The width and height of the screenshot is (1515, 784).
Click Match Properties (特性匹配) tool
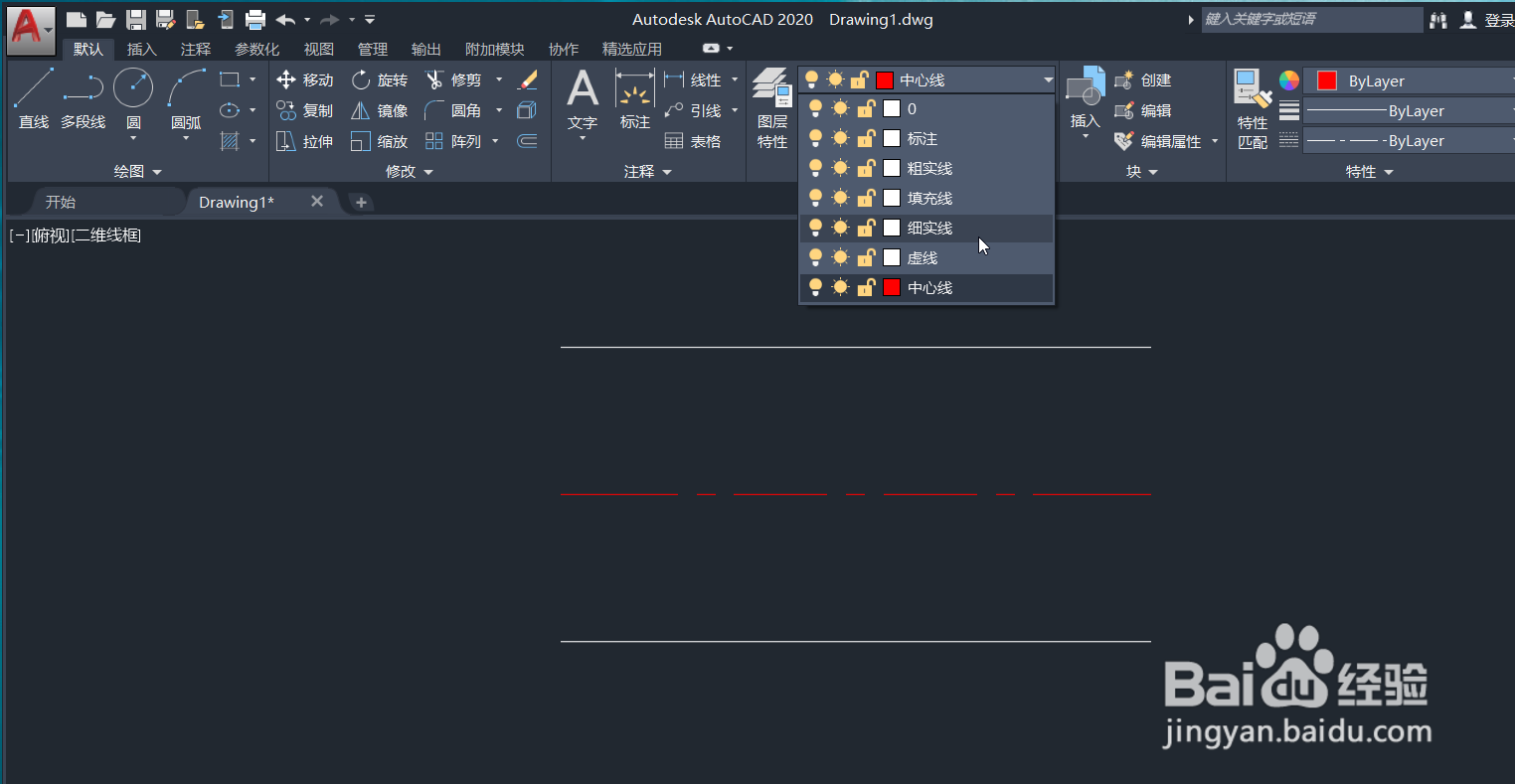click(1253, 109)
